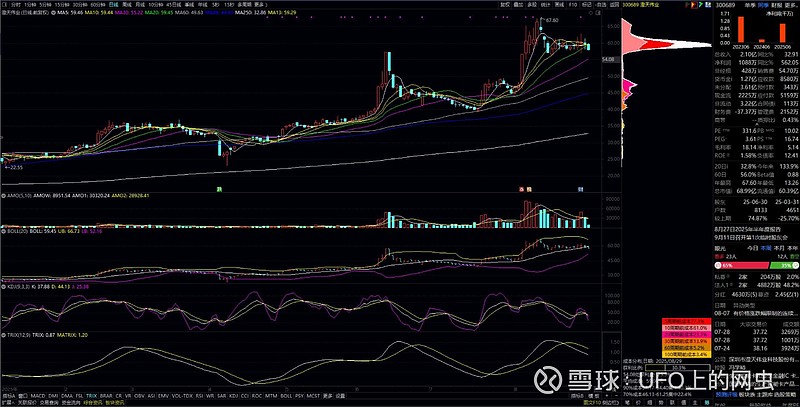This screenshot has height=407, width=800.
Task: Open the 关联报价 tab
Action: click(27, 402)
